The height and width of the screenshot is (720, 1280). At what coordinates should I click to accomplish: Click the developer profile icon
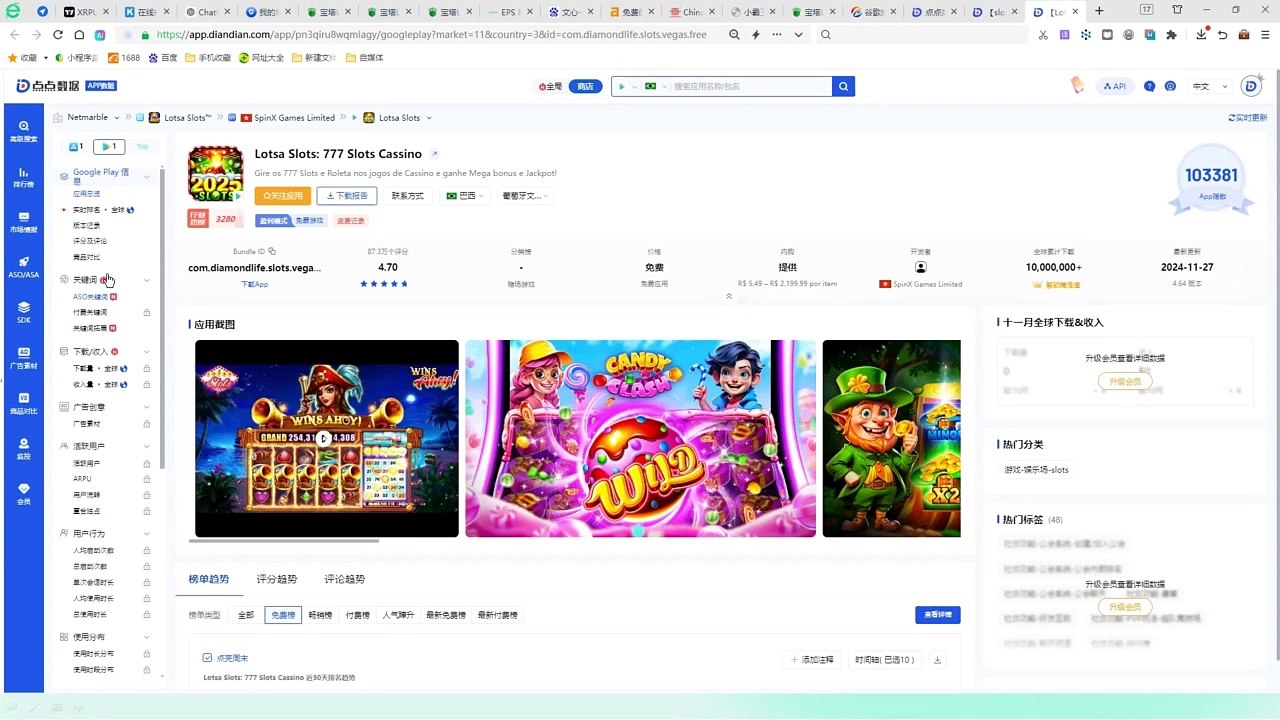[921, 267]
